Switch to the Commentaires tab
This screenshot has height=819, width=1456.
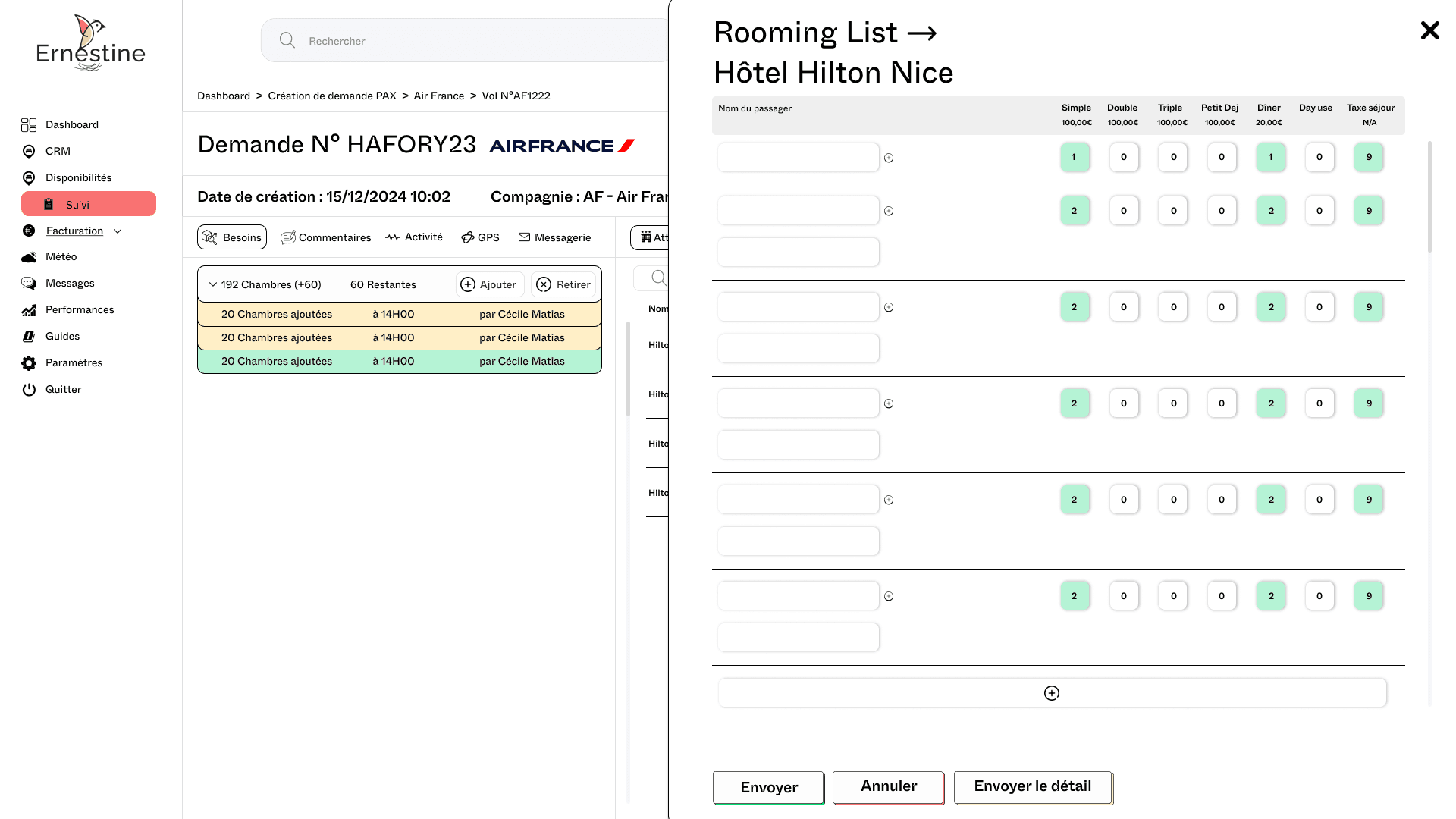coord(326,237)
